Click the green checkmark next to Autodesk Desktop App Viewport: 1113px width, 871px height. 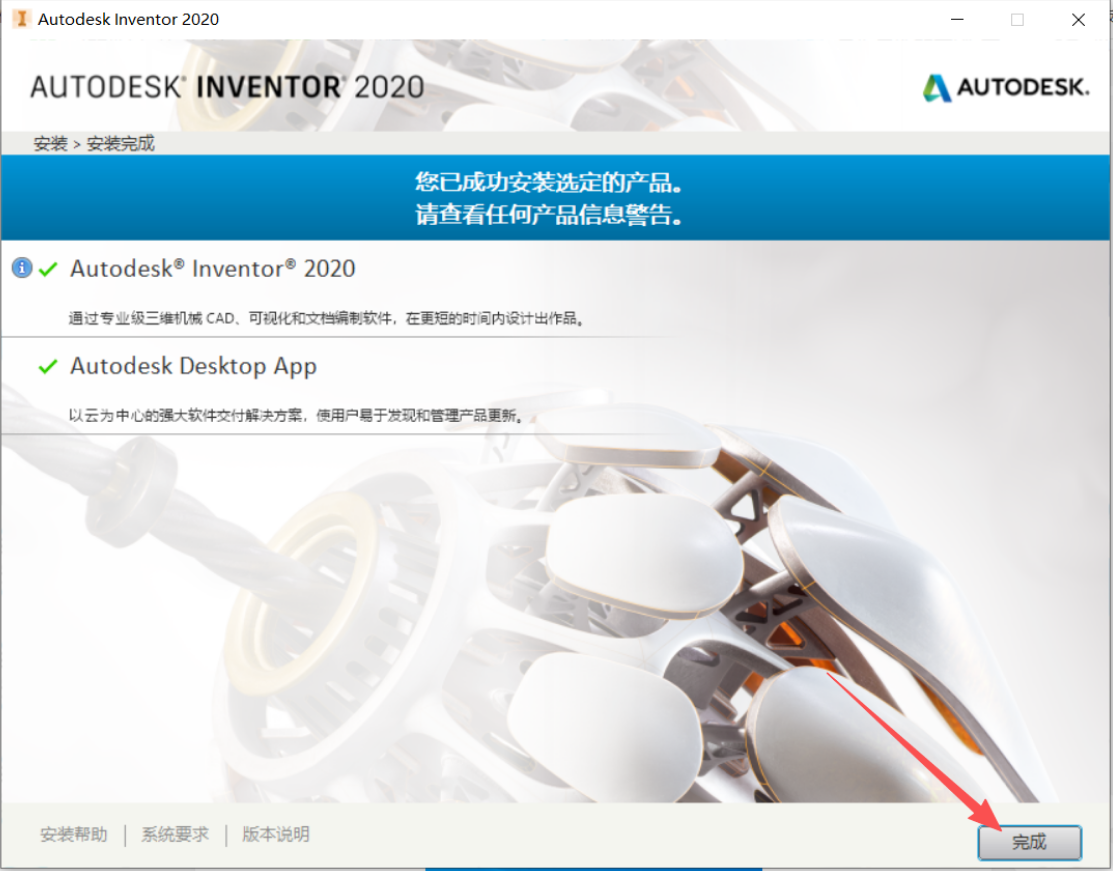(48, 366)
